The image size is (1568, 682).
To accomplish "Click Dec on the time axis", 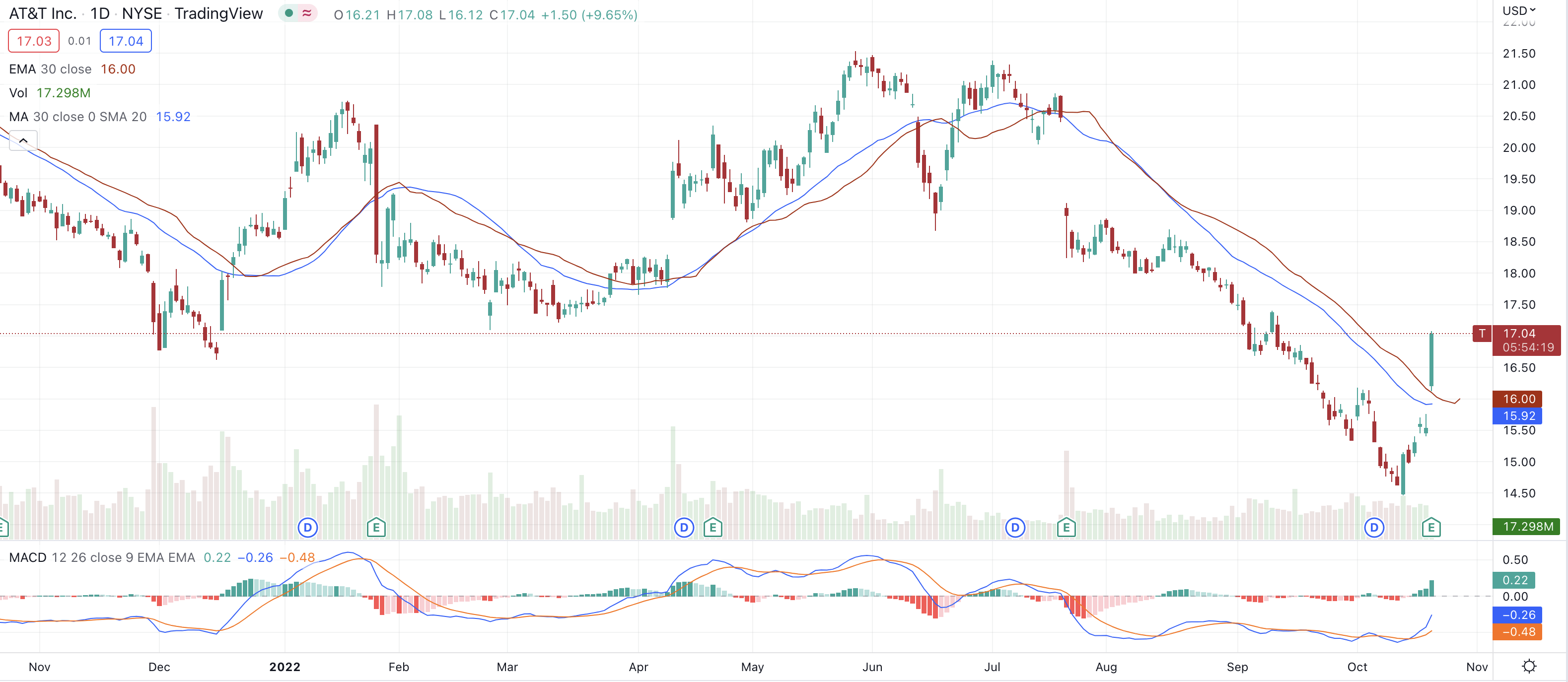I will click(x=159, y=667).
